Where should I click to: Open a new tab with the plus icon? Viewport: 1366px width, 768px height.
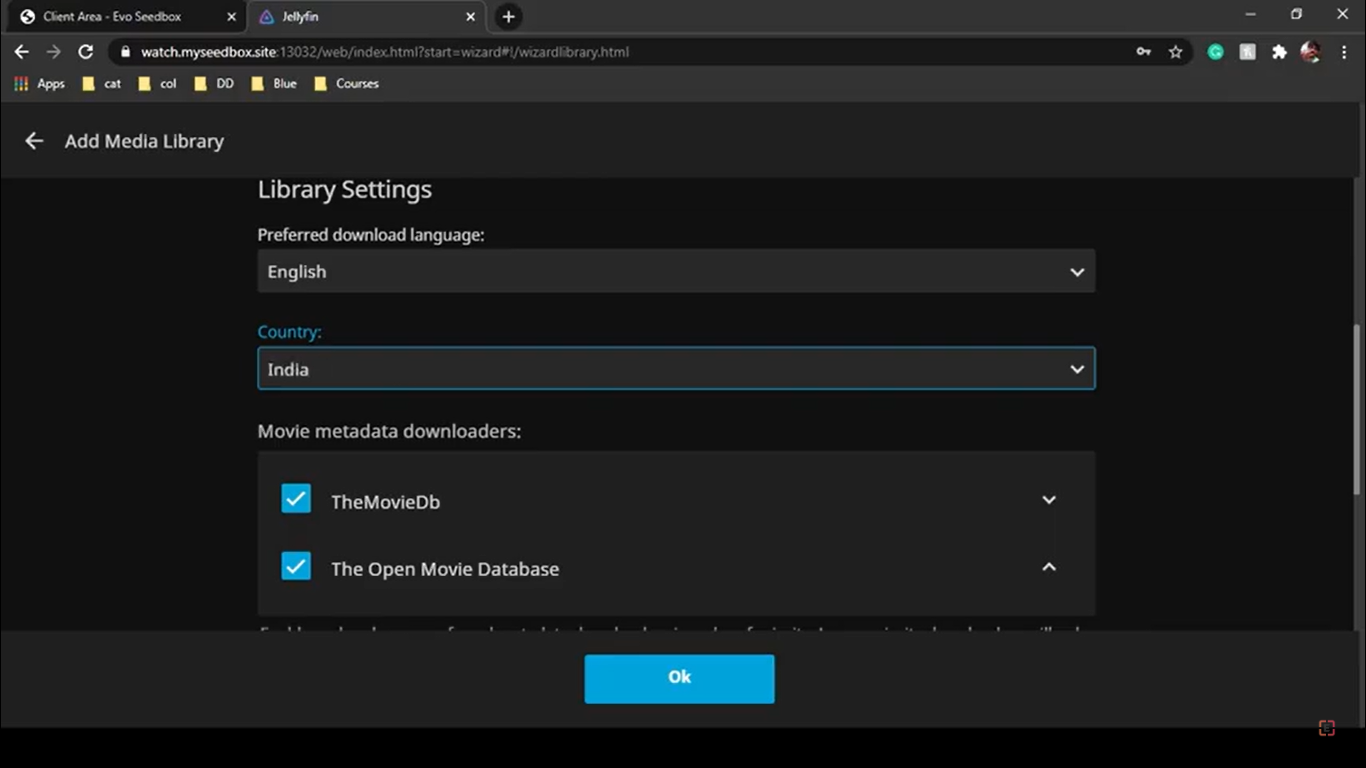(x=508, y=16)
